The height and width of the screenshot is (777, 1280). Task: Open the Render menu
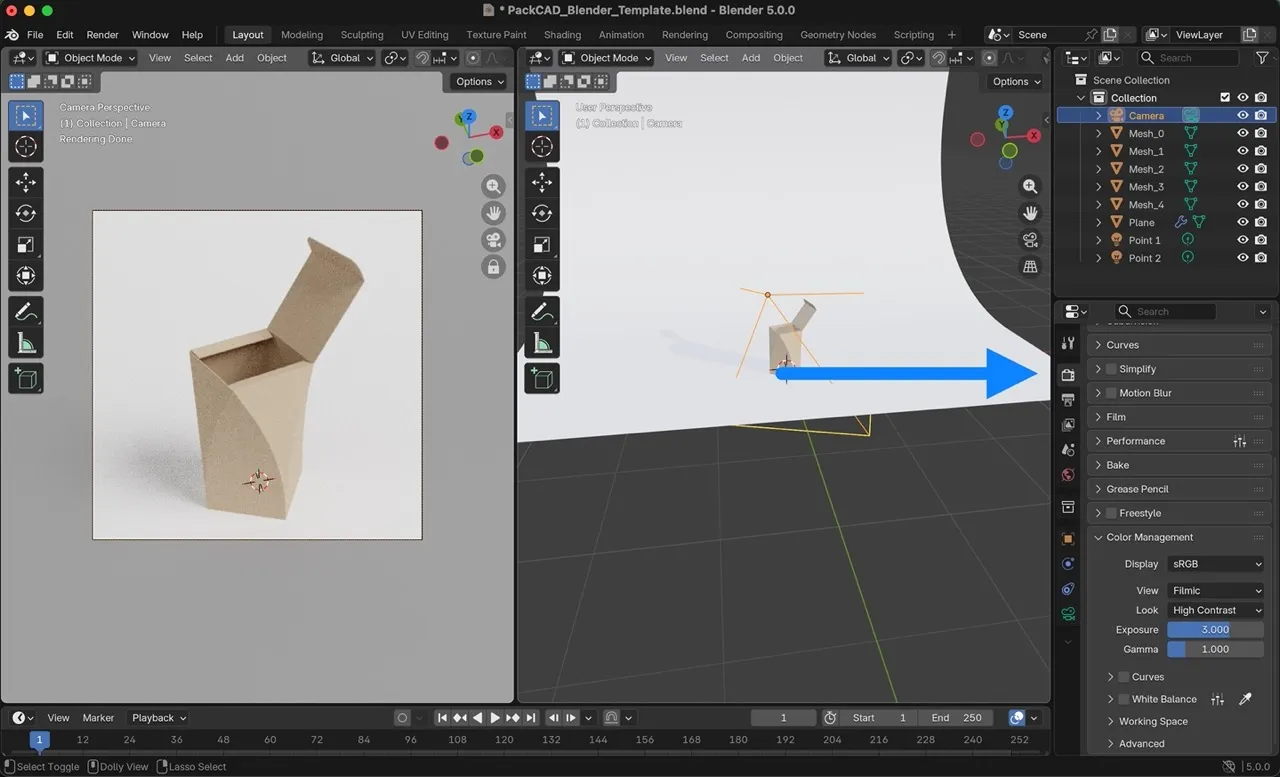click(x=102, y=35)
